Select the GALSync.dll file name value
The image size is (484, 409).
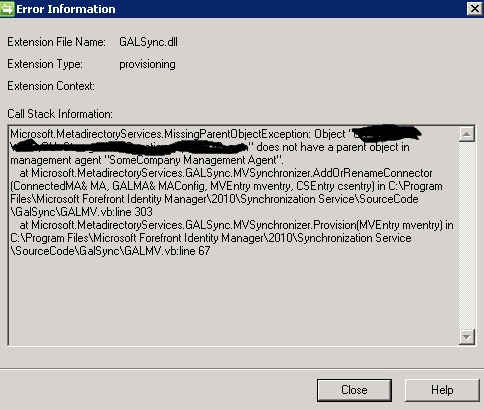(x=148, y=42)
